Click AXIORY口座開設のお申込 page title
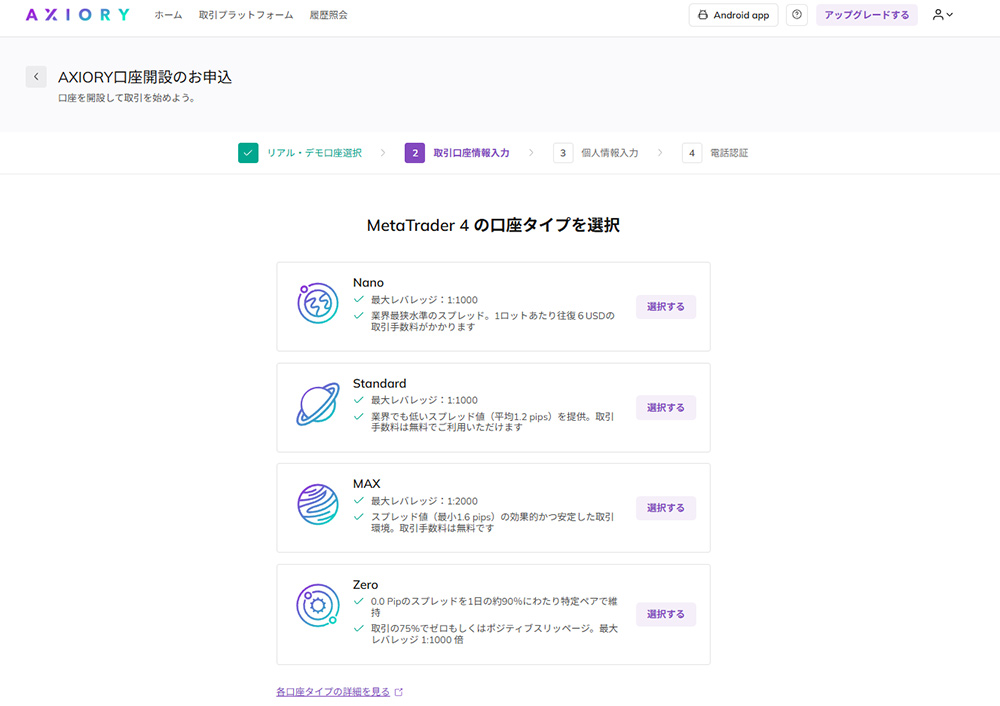Image resolution: width=1000 pixels, height=706 pixels. click(x=145, y=77)
